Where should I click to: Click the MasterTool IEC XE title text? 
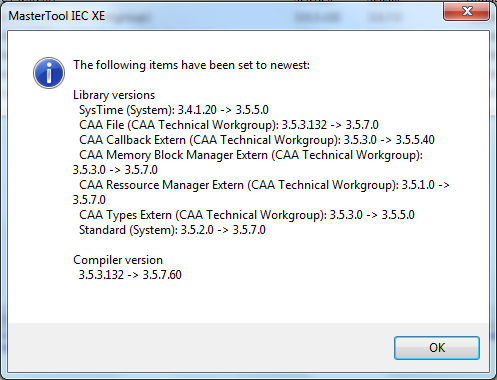pyautogui.click(x=57, y=16)
